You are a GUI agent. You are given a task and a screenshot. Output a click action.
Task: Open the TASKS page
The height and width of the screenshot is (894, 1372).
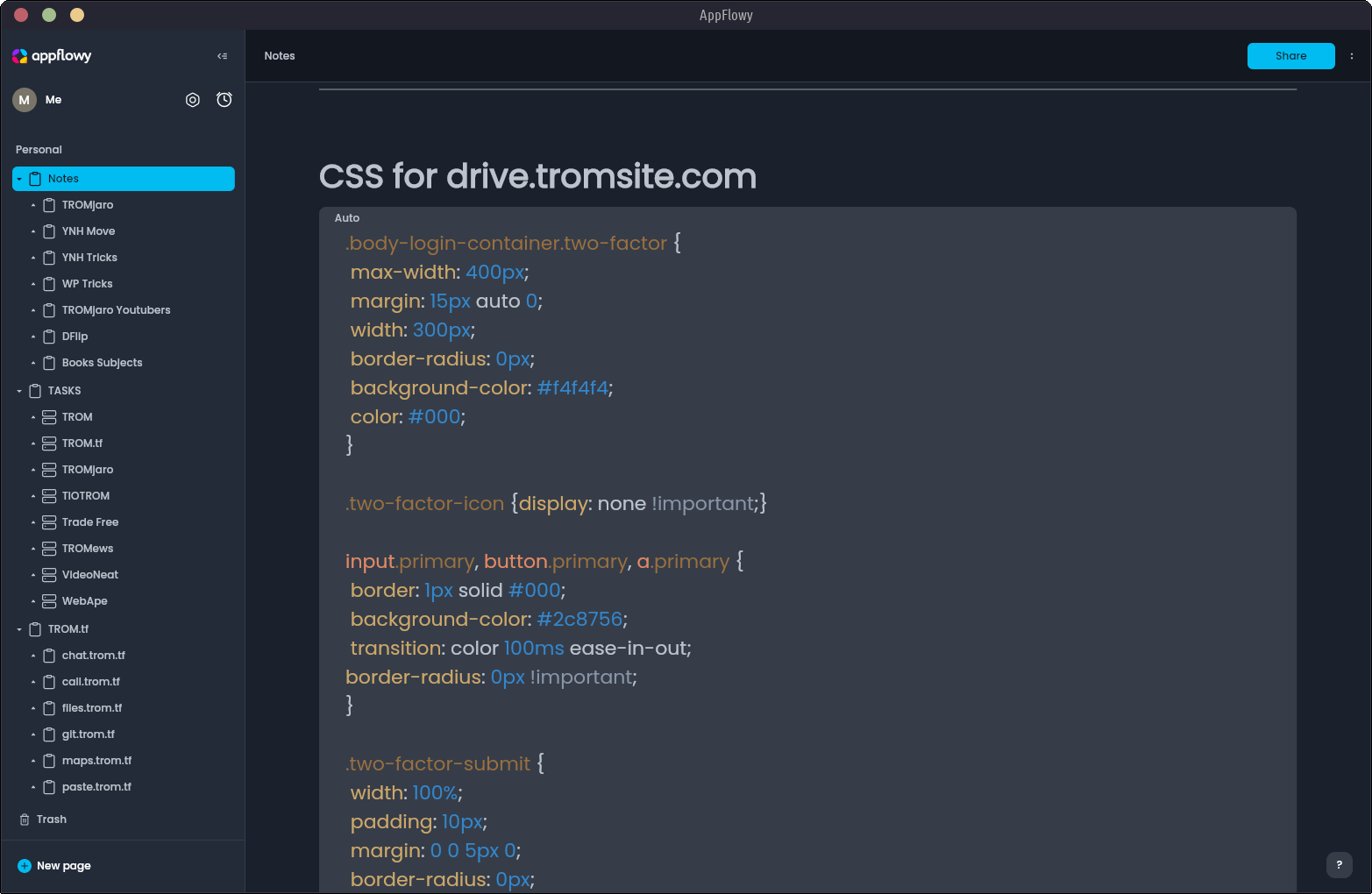tap(64, 391)
